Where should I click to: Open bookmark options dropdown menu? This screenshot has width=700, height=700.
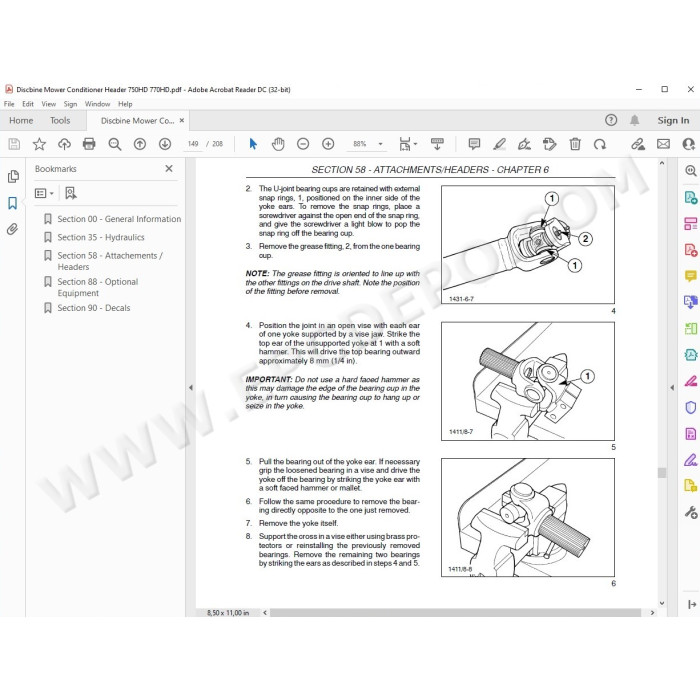pos(44,193)
